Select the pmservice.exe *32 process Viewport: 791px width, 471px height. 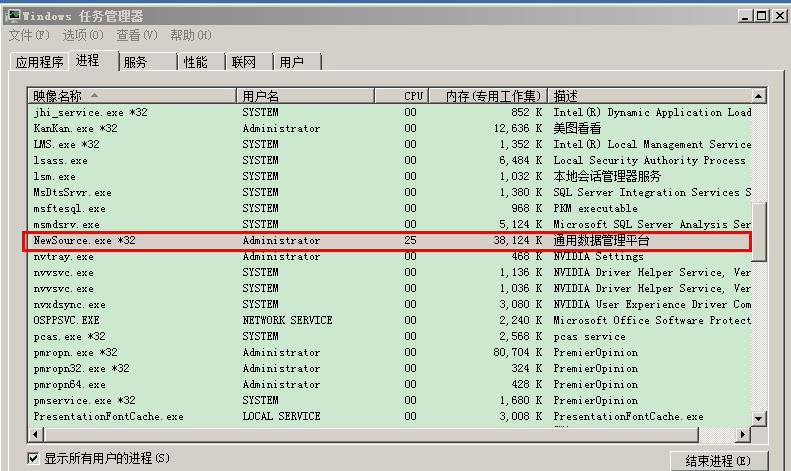pyautogui.click(x=389, y=400)
